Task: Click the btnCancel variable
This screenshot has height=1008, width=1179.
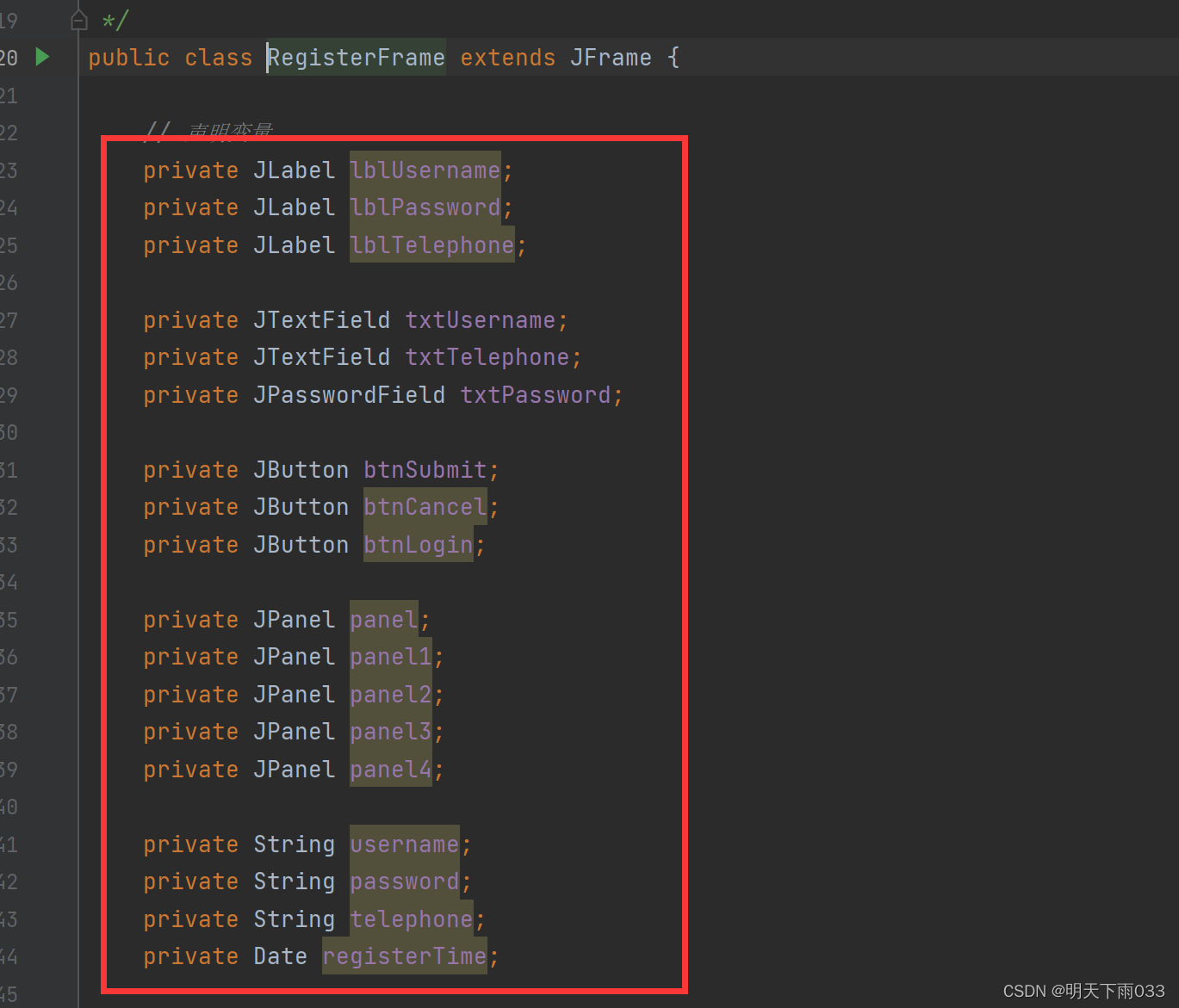Action: click(425, 507)
